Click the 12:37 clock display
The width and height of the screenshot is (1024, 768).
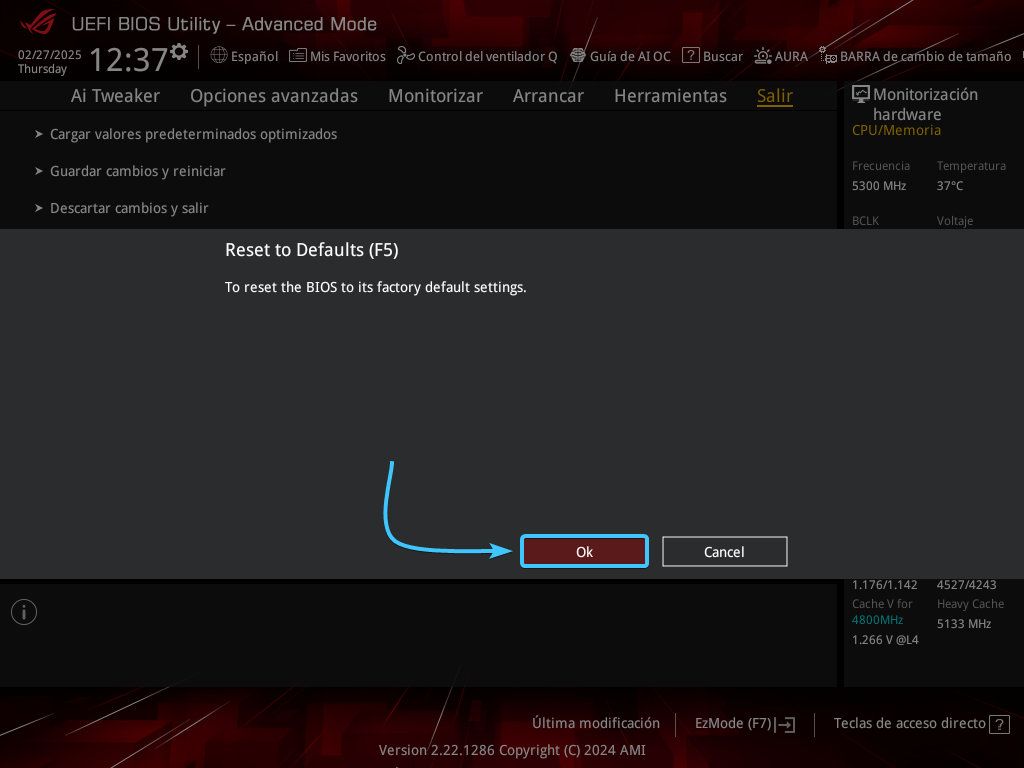coord(129,59)
